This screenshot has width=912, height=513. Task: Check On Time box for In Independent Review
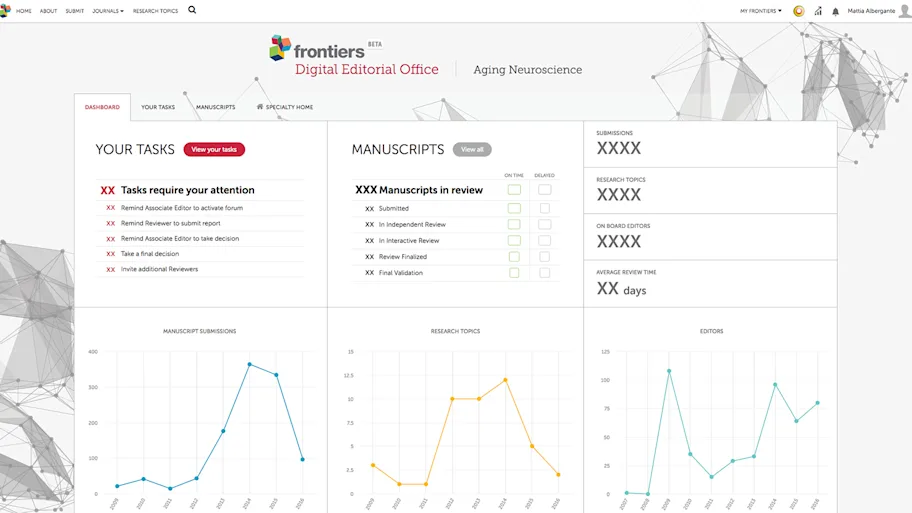[514, 225]
